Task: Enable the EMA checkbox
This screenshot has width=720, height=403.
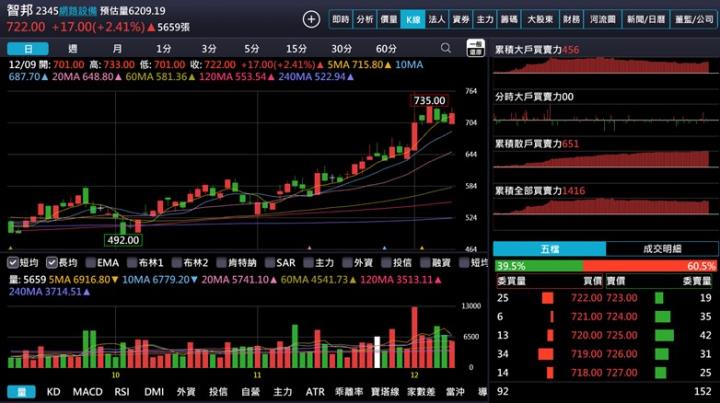Action: point(90,263)
